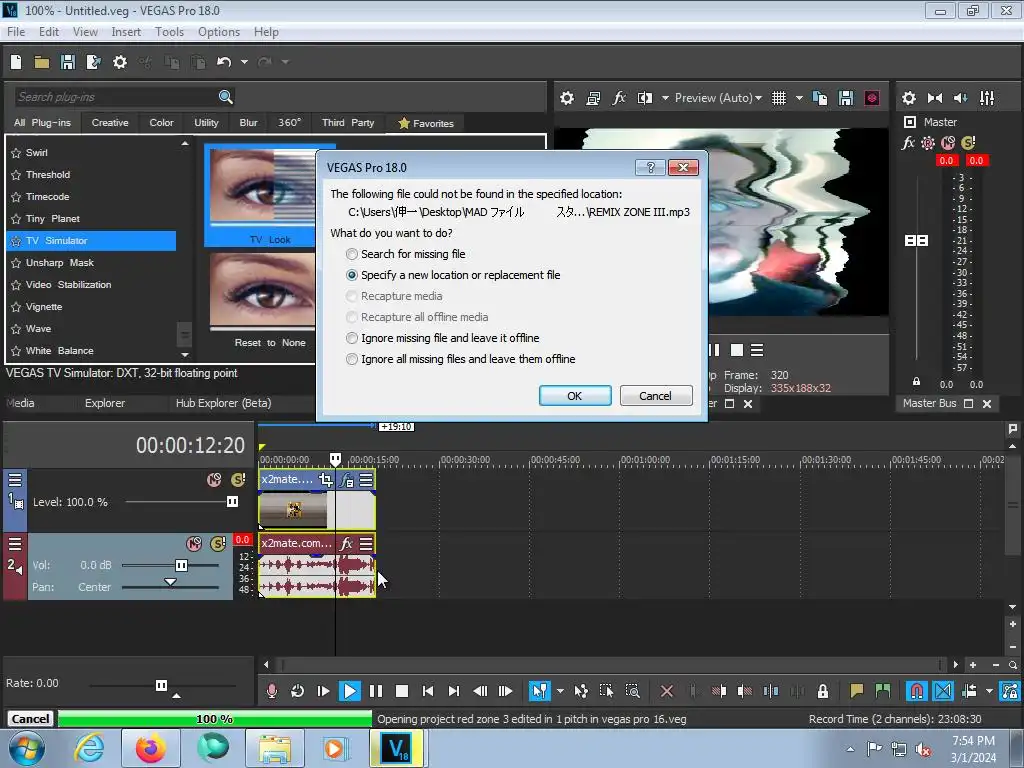Image resolution: width=1024 pixels, height=768 pixels.
Task: Create a new project with the New icon
Action: tap(16, 62)
